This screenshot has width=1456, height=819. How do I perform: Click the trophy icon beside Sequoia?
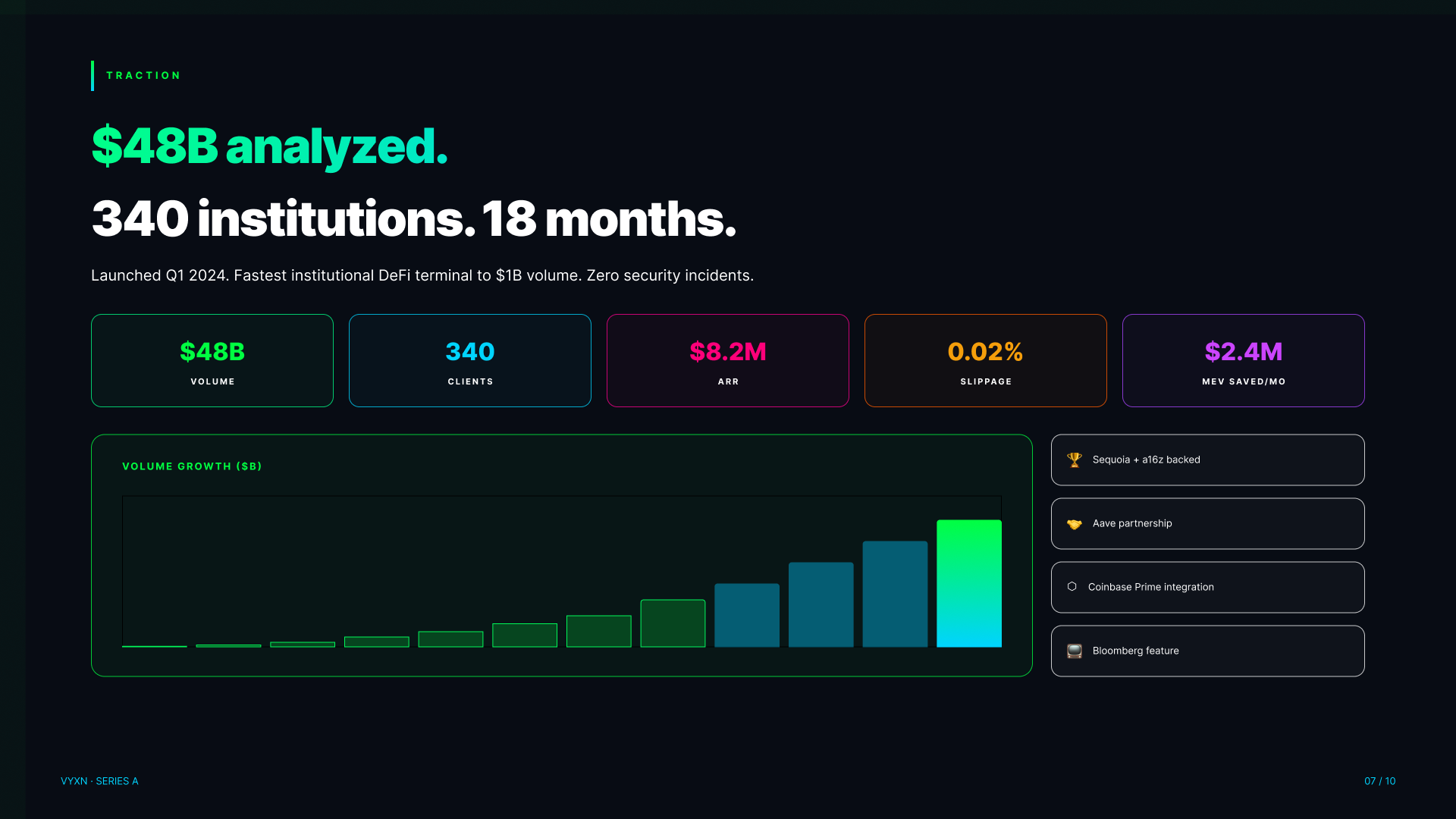[x=1074, y=460]
